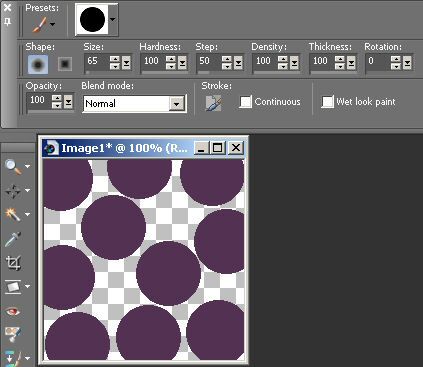
Task: Select the Crop tool
Action: point(13,263)
